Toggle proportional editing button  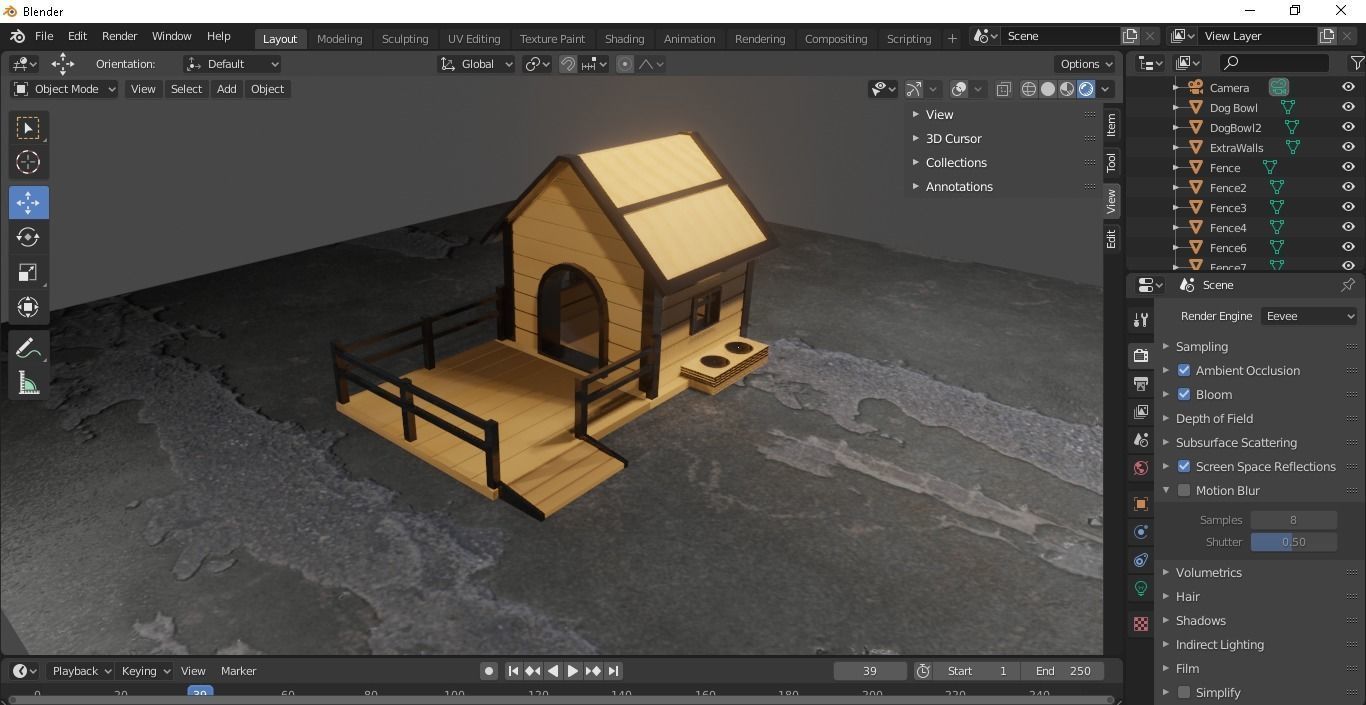tap(625, 64)
